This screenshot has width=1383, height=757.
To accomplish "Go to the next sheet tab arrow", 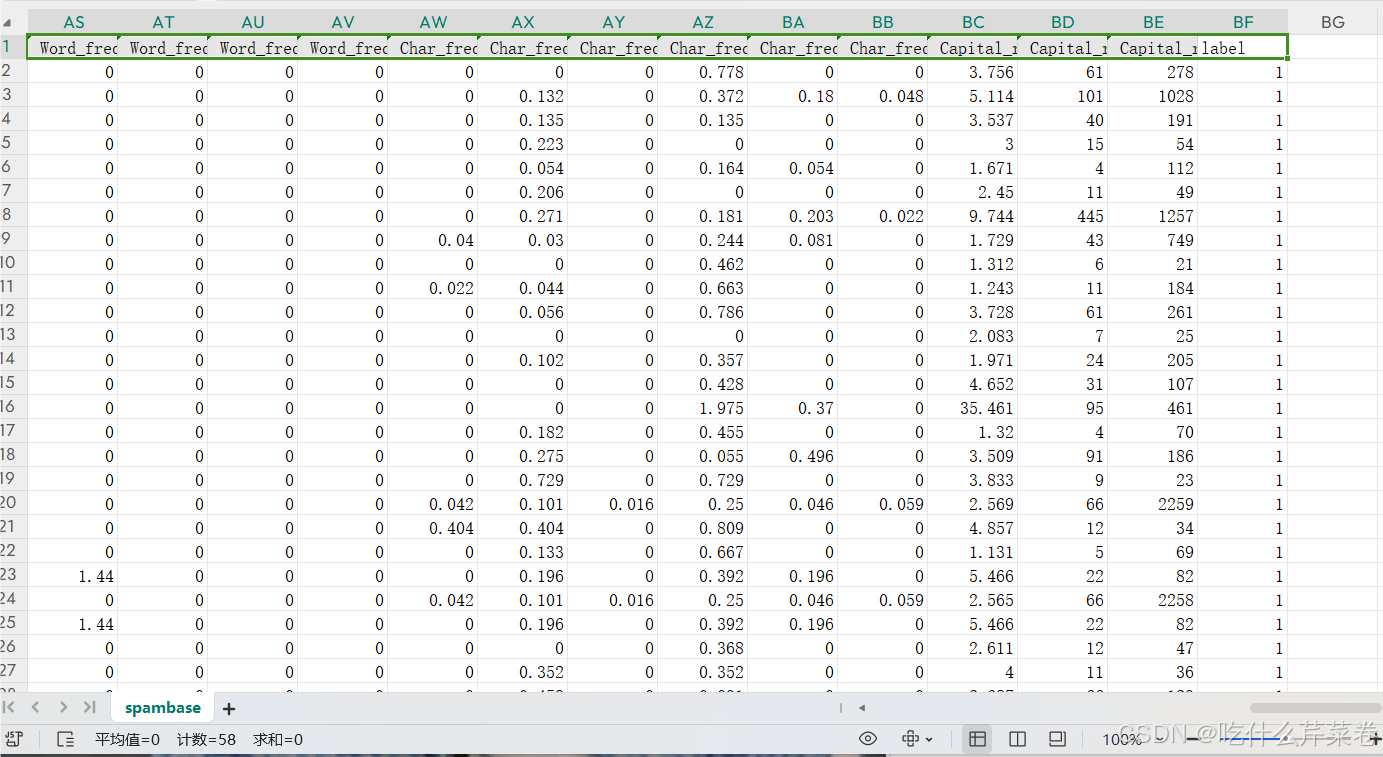I will [x=63, y=707].
